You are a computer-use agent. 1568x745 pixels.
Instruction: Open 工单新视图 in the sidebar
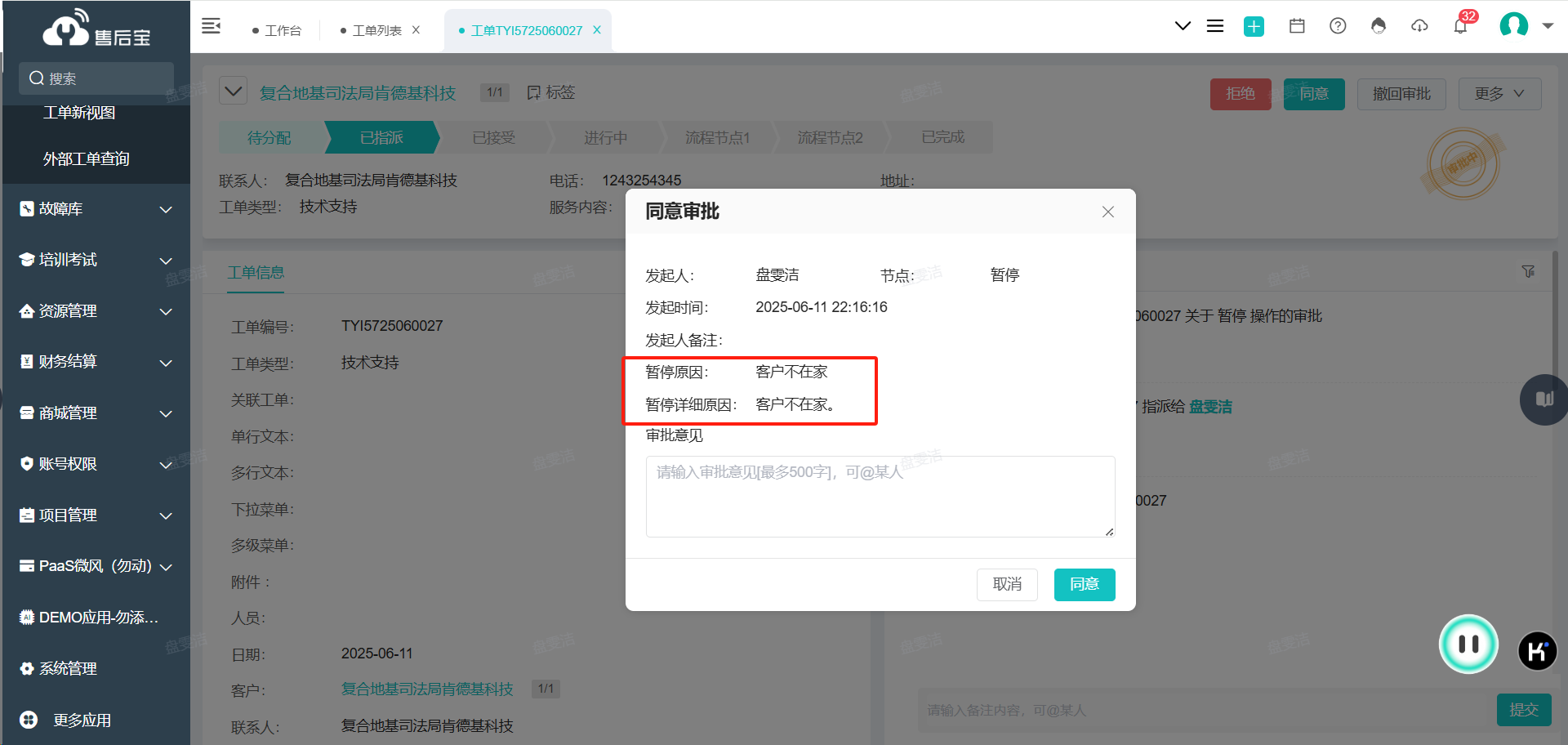coord(79,113)
